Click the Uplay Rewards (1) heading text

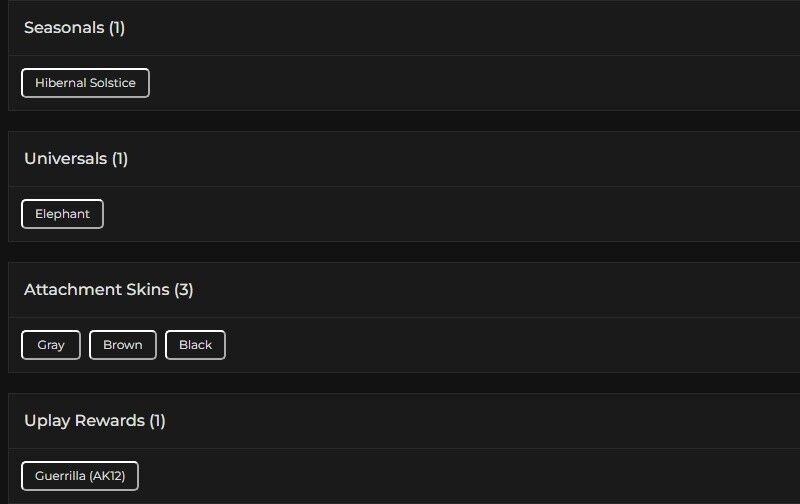pos(95,421)
